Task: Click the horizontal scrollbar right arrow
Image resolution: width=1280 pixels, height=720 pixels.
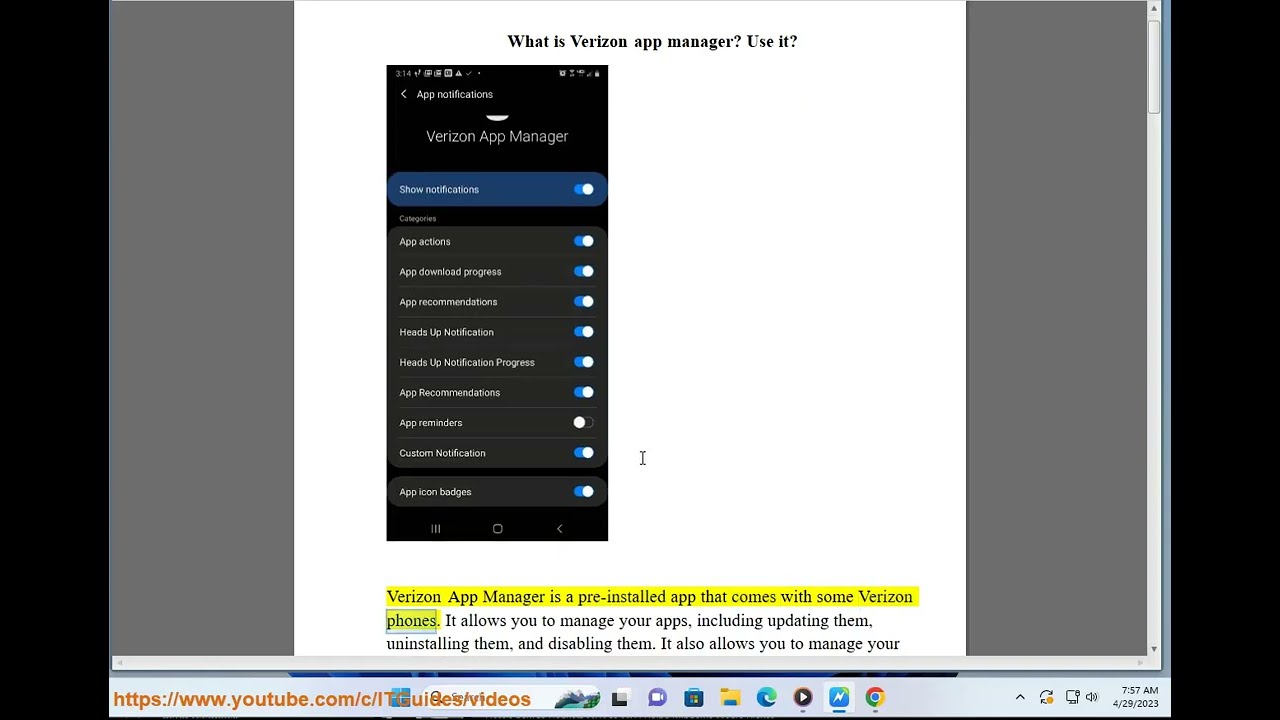Action: (1141, 662)
